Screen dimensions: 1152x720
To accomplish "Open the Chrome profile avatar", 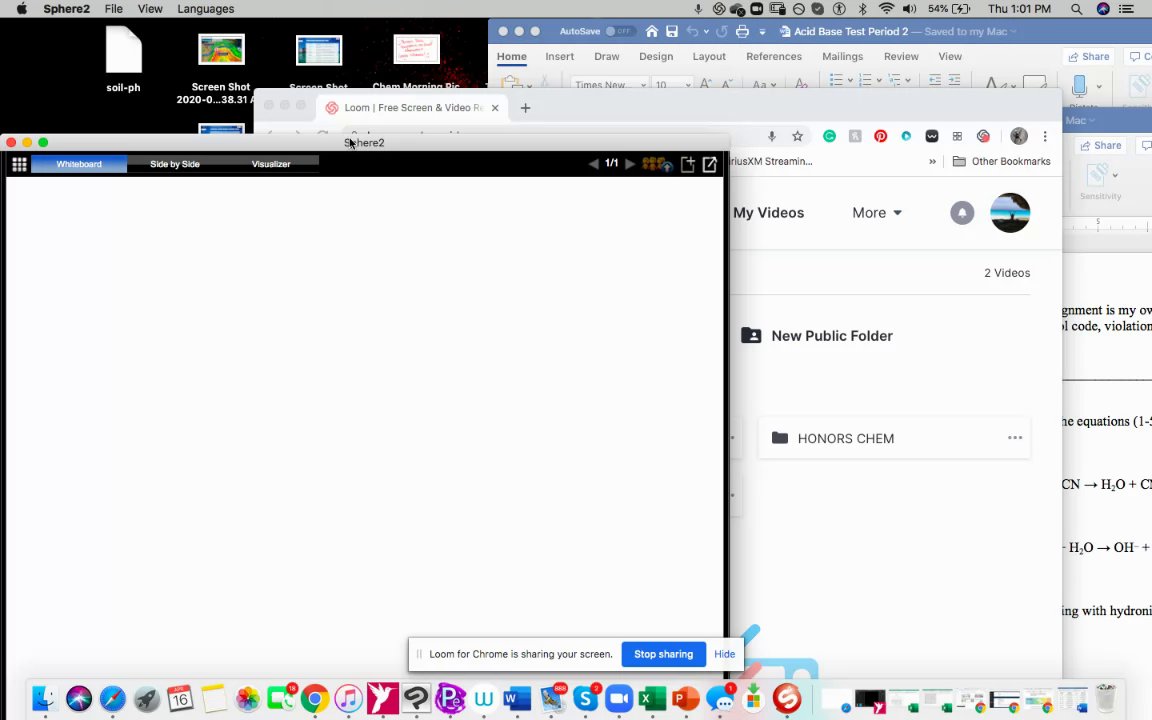I will [1018, 136].
